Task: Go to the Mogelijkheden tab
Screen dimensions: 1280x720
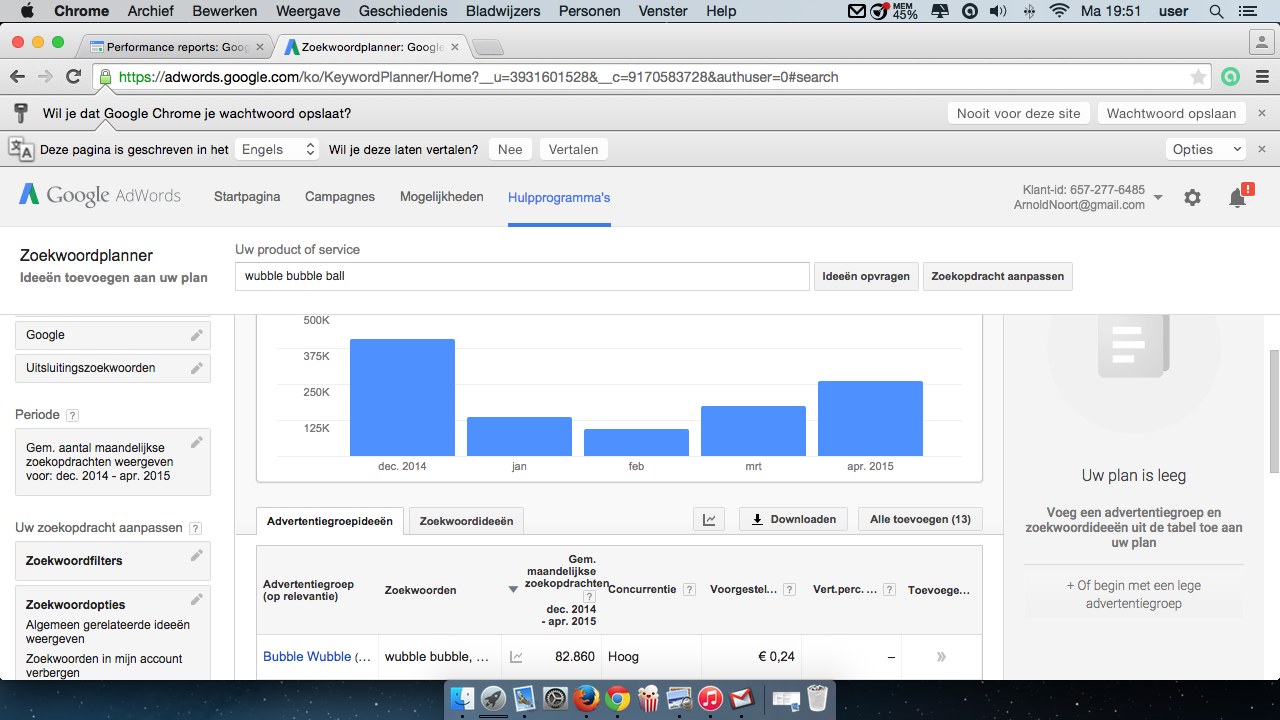Action: point(442,197)
